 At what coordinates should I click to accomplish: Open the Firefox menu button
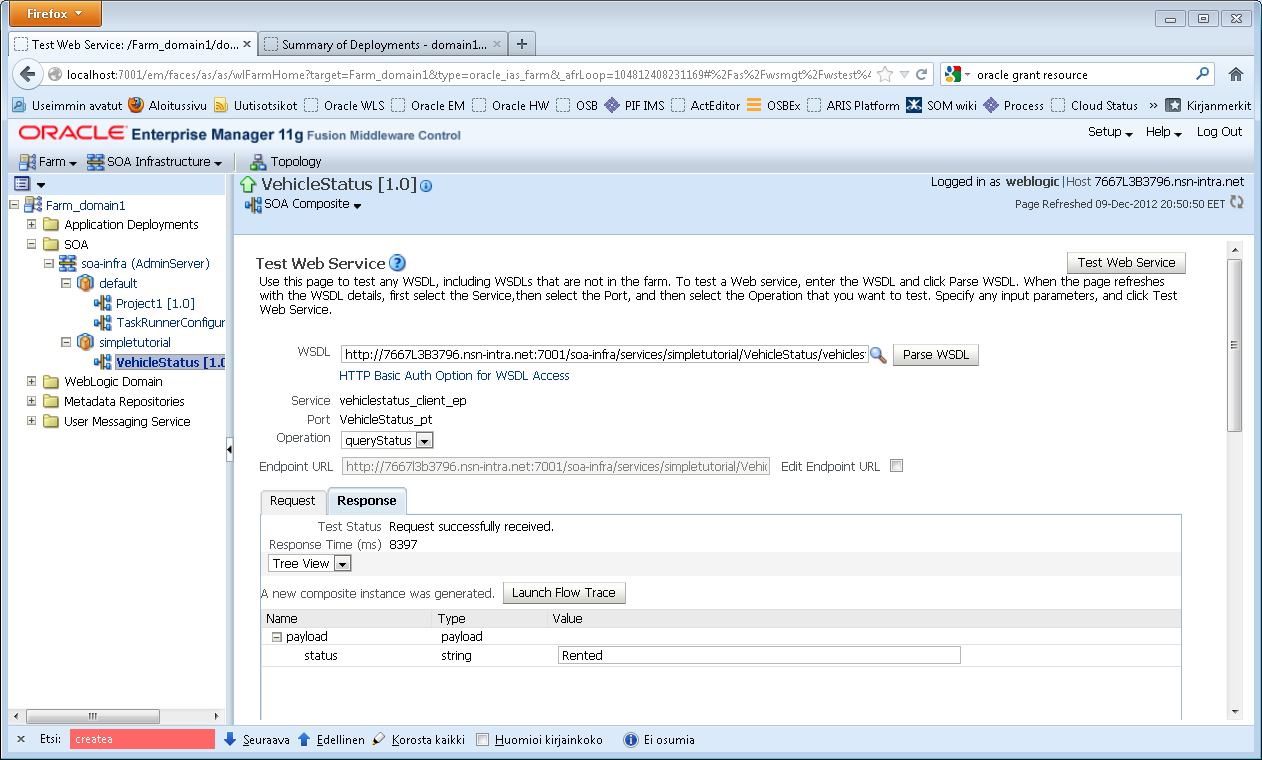[56, 14]
